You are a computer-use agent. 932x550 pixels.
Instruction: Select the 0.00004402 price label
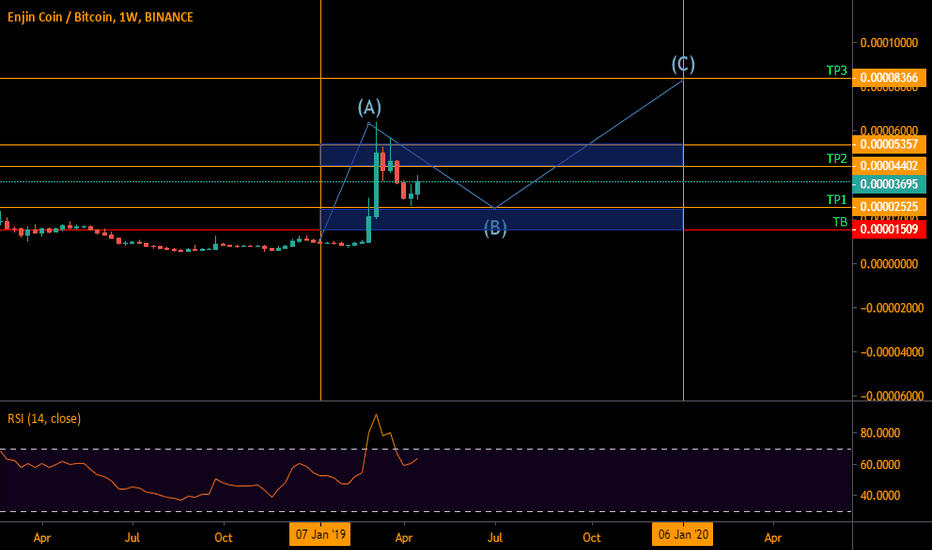889,166
